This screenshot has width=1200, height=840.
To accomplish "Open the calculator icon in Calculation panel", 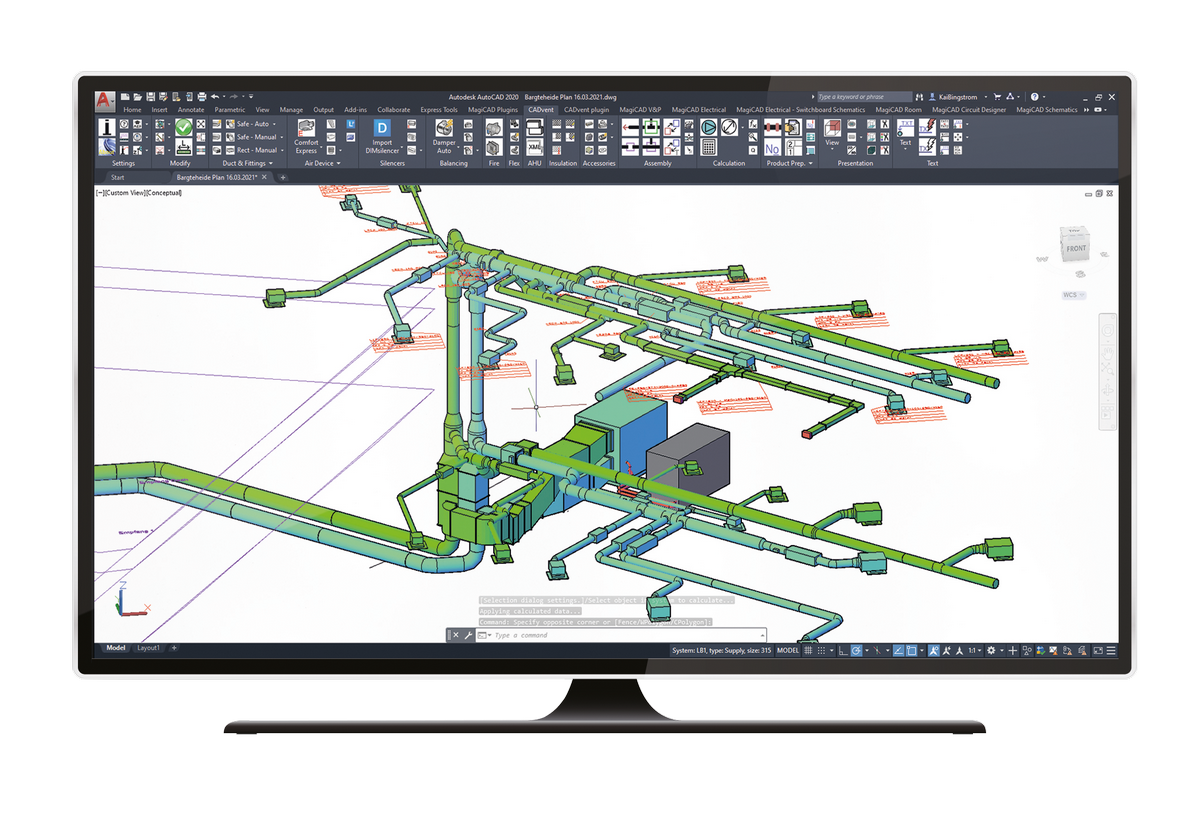I will click(x=708, y=147).
